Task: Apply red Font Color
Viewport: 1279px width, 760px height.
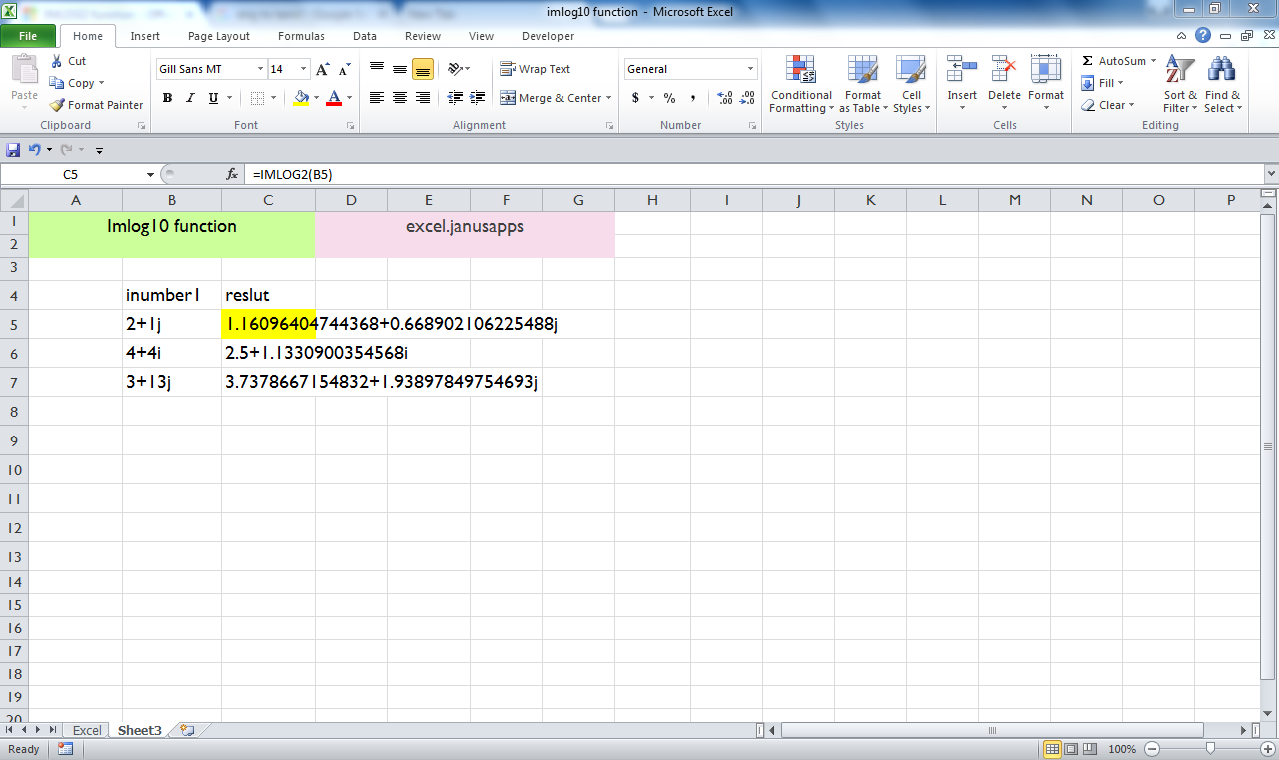Action: (334, 98)
